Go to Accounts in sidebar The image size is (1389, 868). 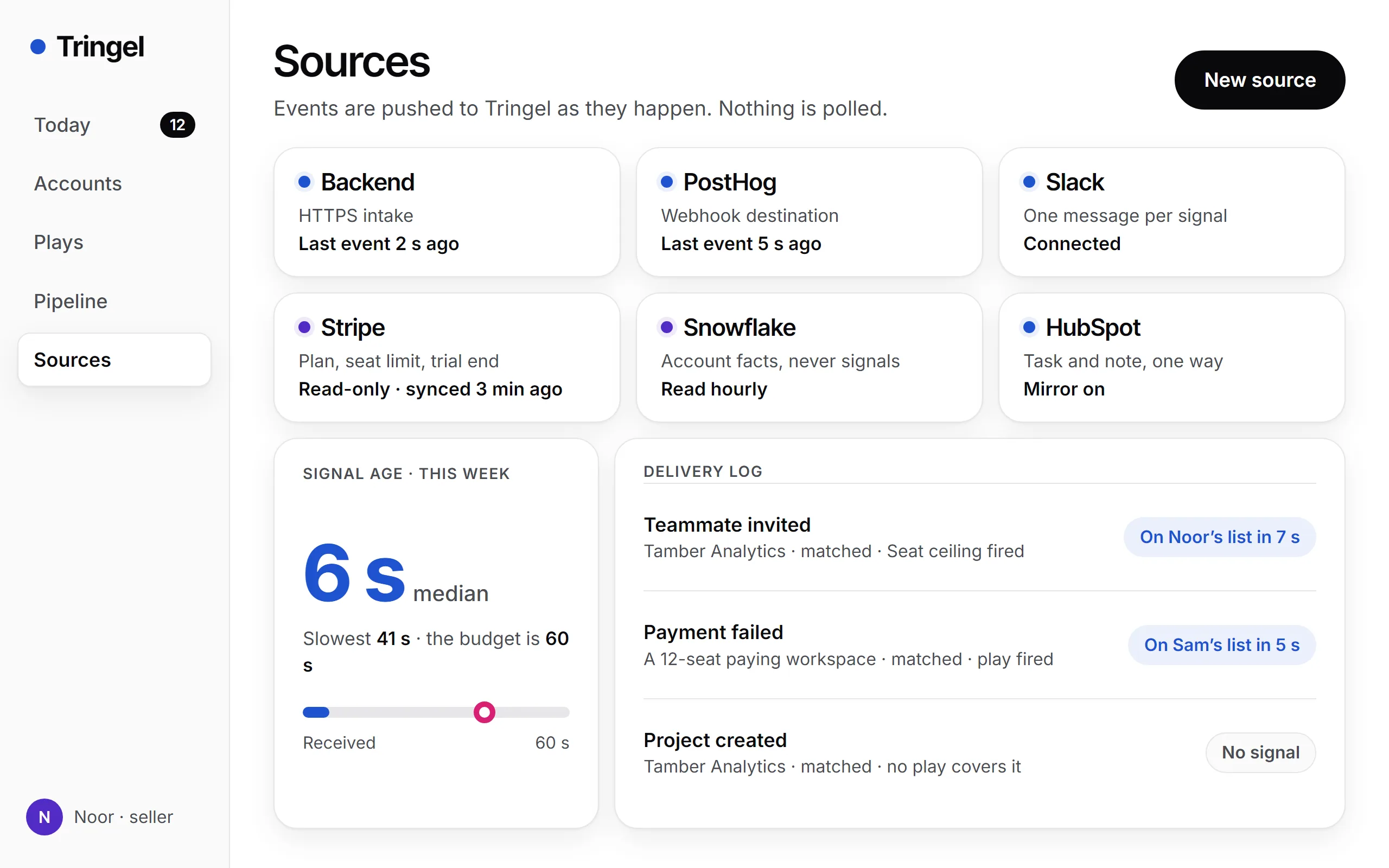[115, 184]
